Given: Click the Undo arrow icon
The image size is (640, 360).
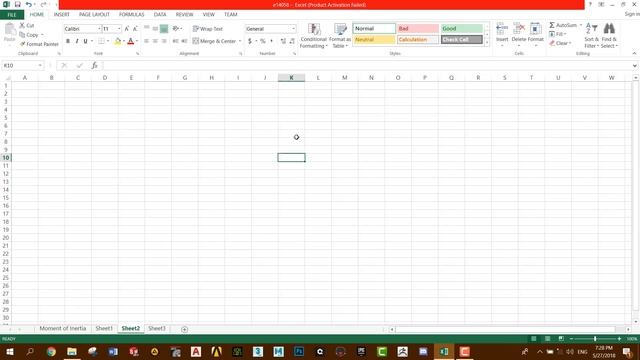Looking at the screenshot, I should click(x=29, y=4).
